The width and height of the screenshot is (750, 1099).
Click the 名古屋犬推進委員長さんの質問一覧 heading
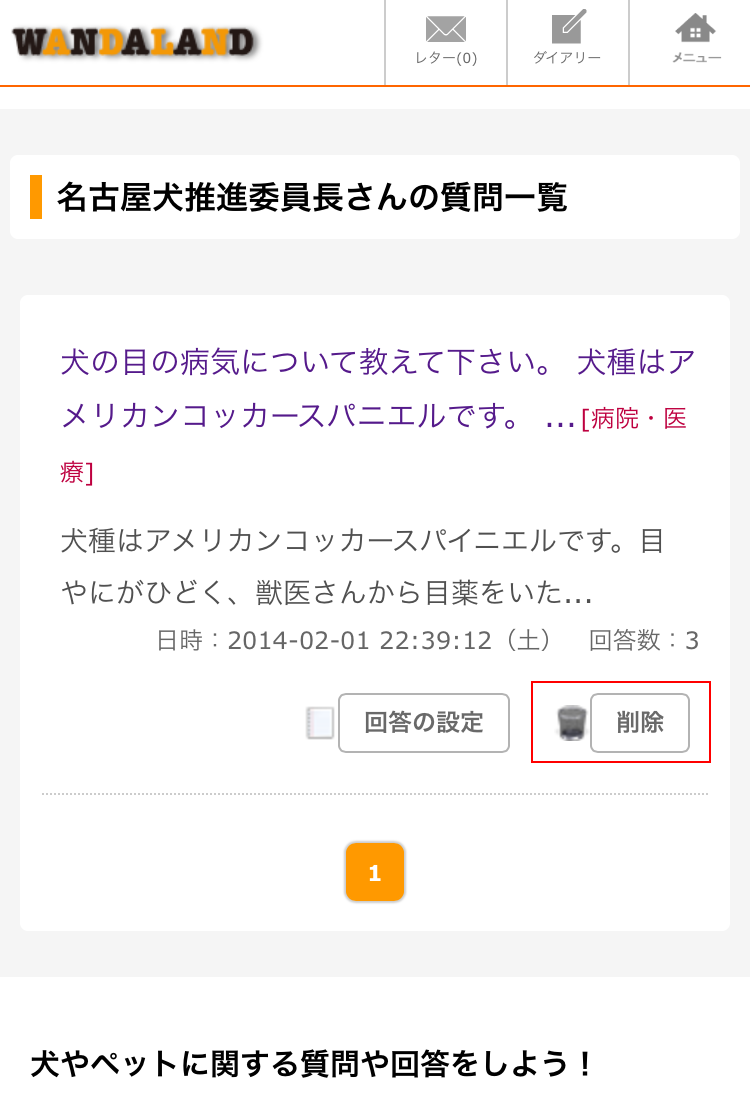point(312,197)
